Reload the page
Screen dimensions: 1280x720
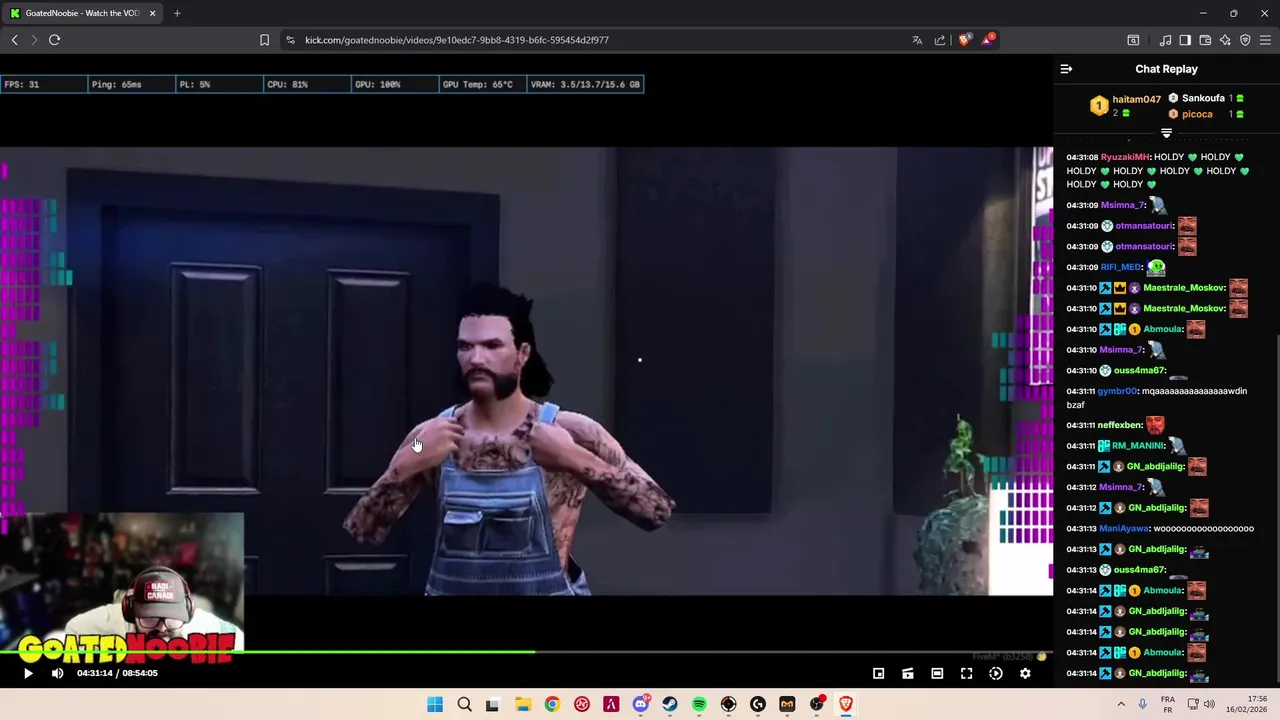(54, 40)
